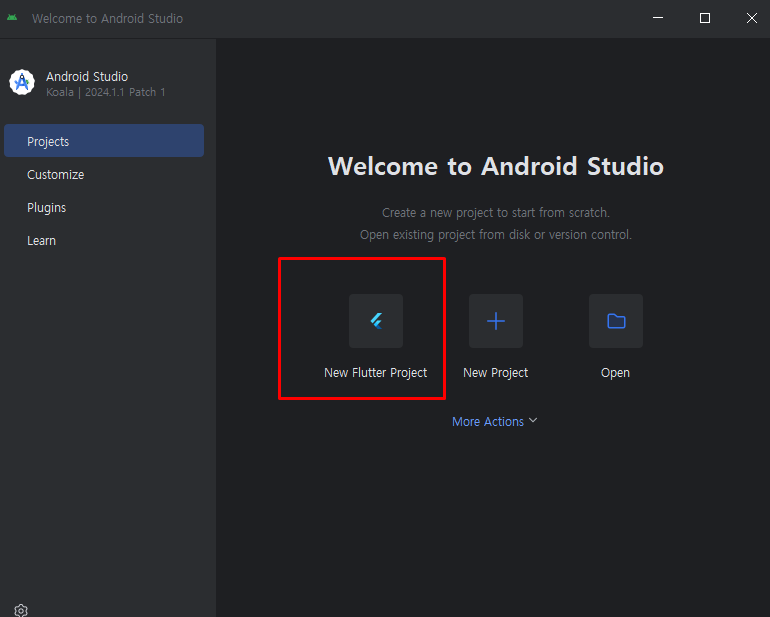Click the Open folder icon
770x617 pixels.
616,321
